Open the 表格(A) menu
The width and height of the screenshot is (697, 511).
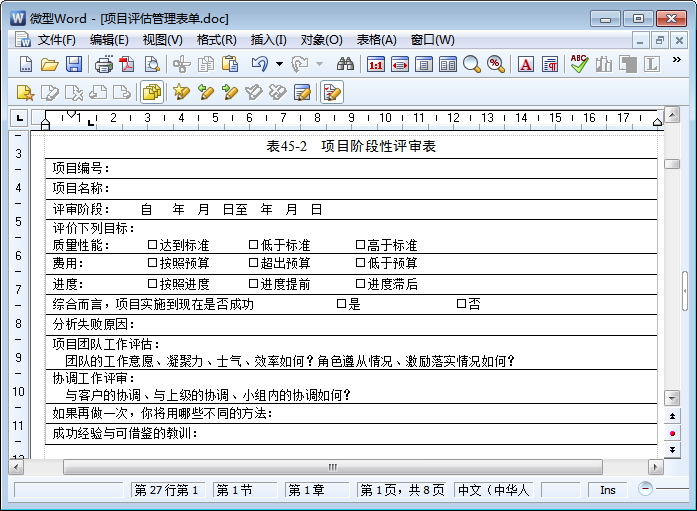(377, 40)
